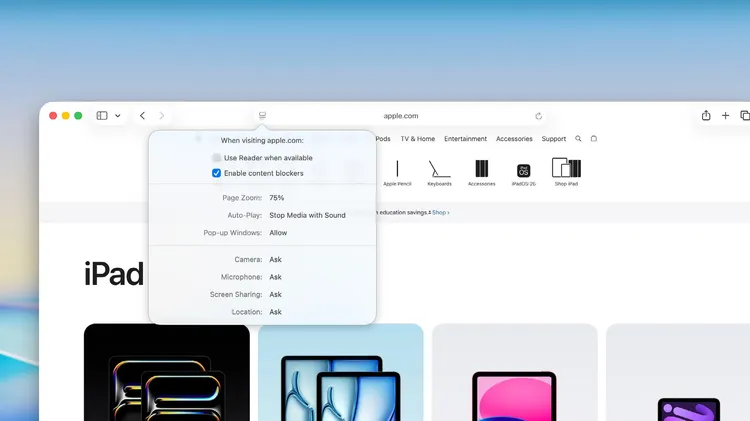
Task: Change Auto-Play Stop Media with Sound option
Action: coord(307,215)
